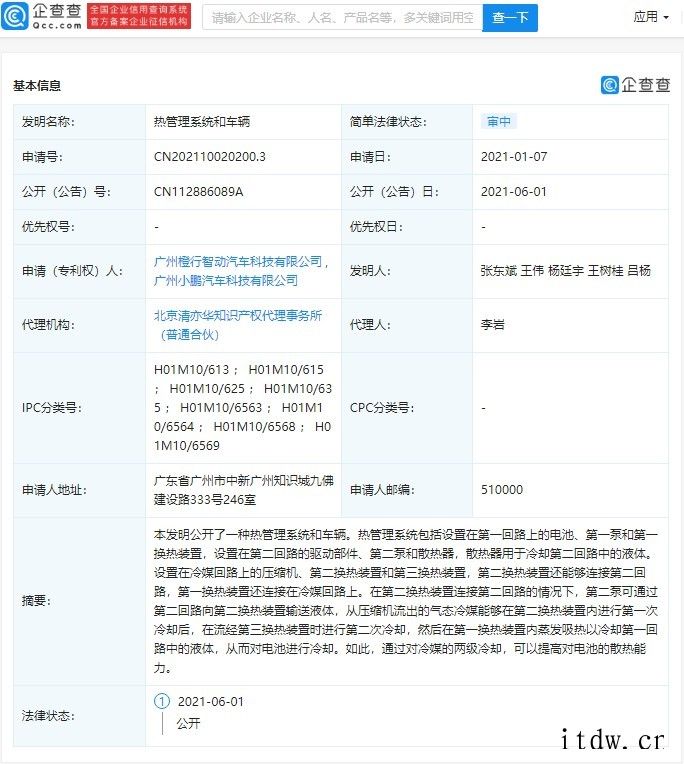Focus the company name search input field

click(x=342, y=18)
